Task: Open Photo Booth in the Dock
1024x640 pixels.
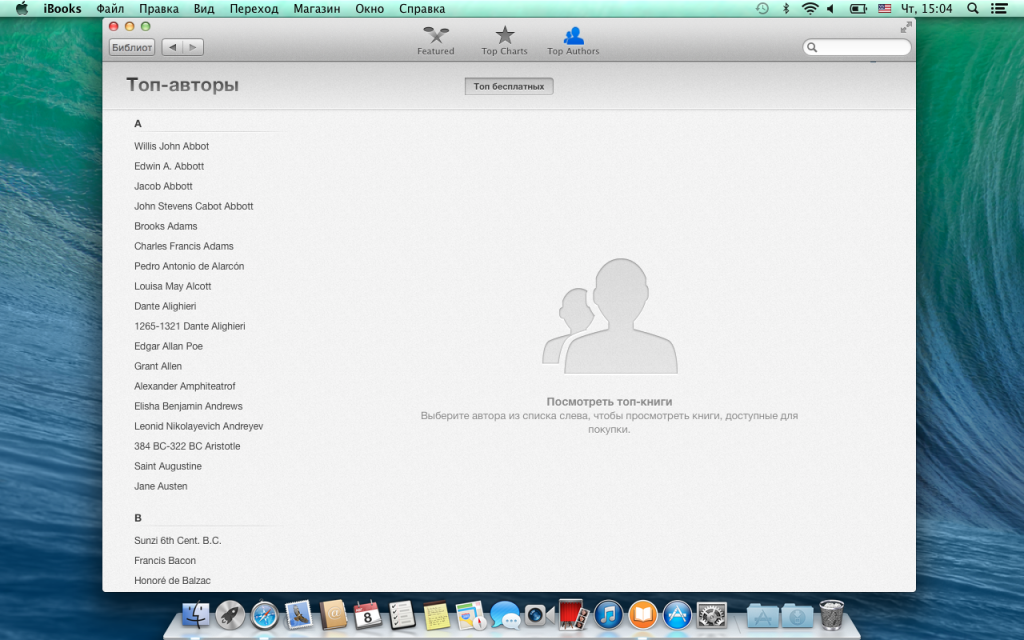Action: (x=574, y=615)
